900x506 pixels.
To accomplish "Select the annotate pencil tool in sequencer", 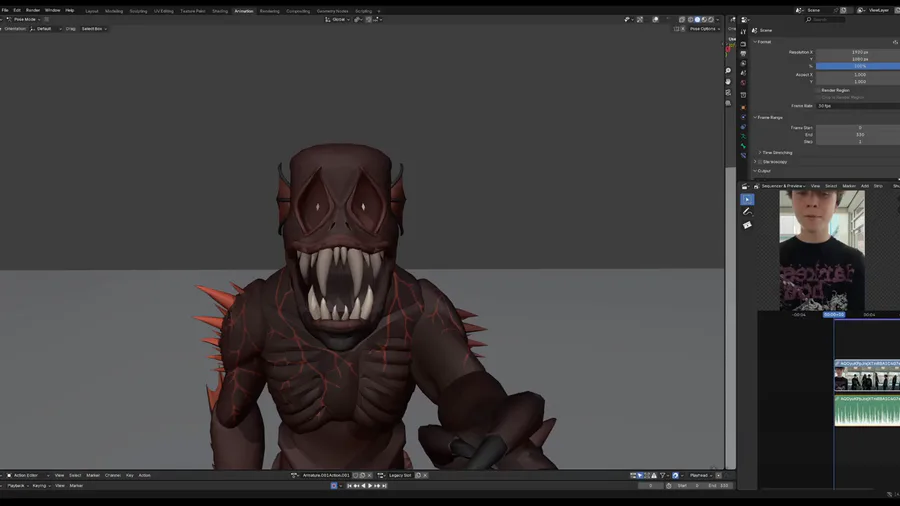I will click(x=747, y=211).
